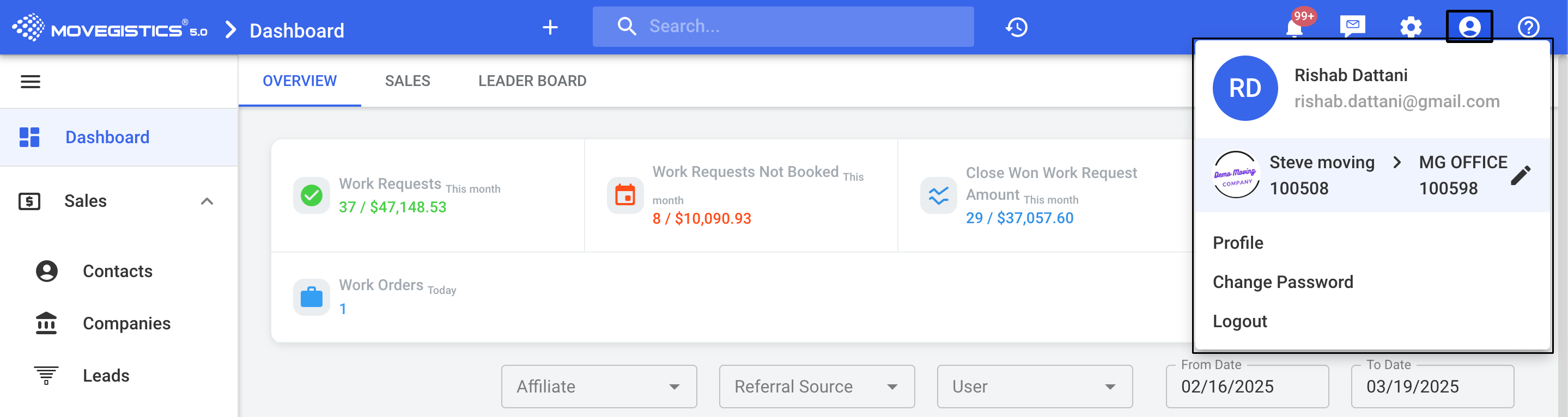The height and width of the screenshot is (417, 1568).
Task: Click the pencil edit office icon
Action: pyautogui.click(x=1520, y=175)
